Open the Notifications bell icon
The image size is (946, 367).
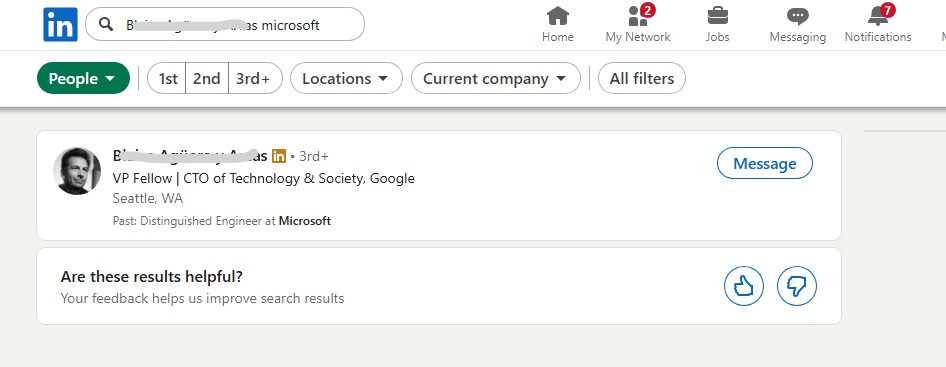tap(880, 16)
